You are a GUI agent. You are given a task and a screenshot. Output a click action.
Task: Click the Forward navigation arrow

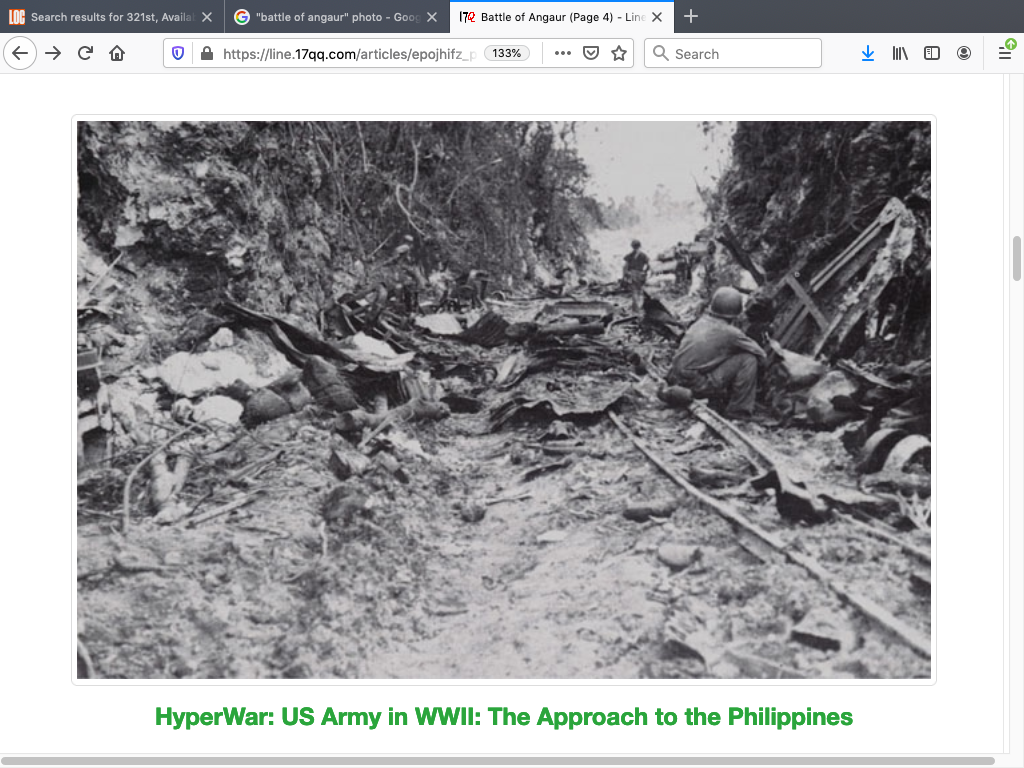[x=53, y=54]
